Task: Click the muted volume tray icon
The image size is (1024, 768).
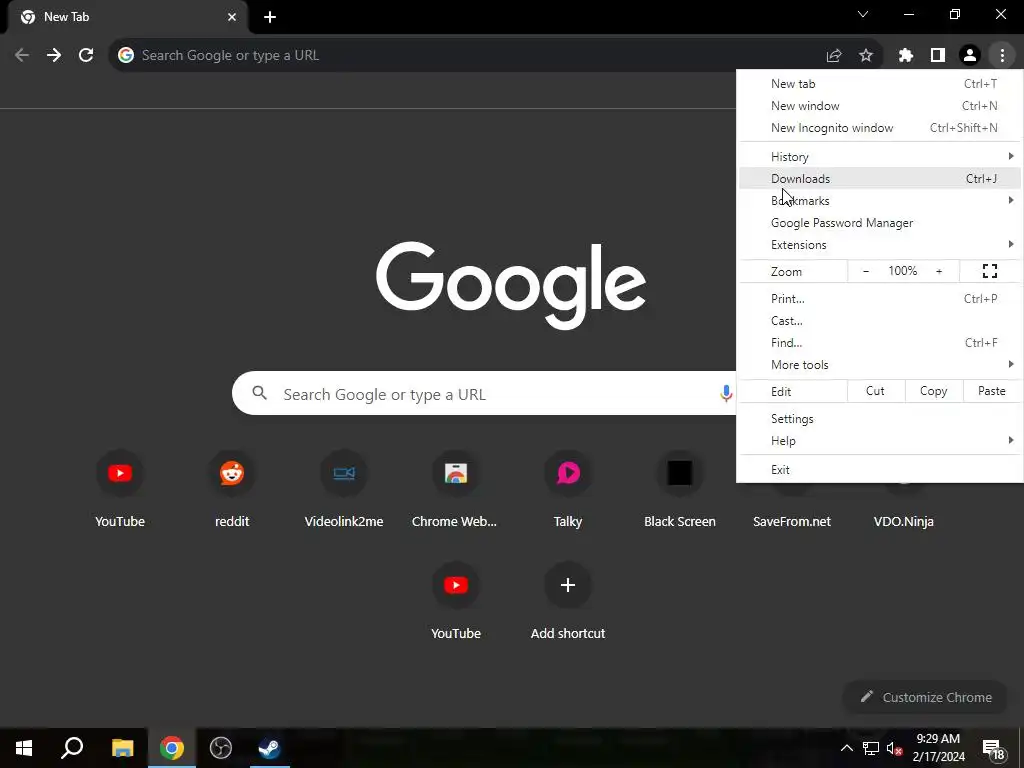Action: pos(894,748)
